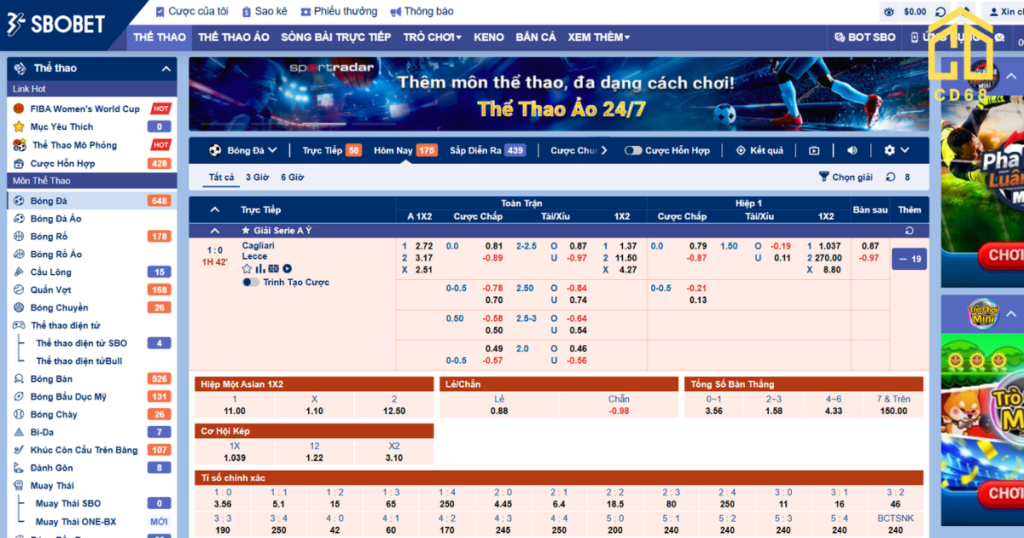The width and height of the screenshot is (1024, 538).
Task: Select Bóng Bàn table tennis icon
Action: coord(19,379)
